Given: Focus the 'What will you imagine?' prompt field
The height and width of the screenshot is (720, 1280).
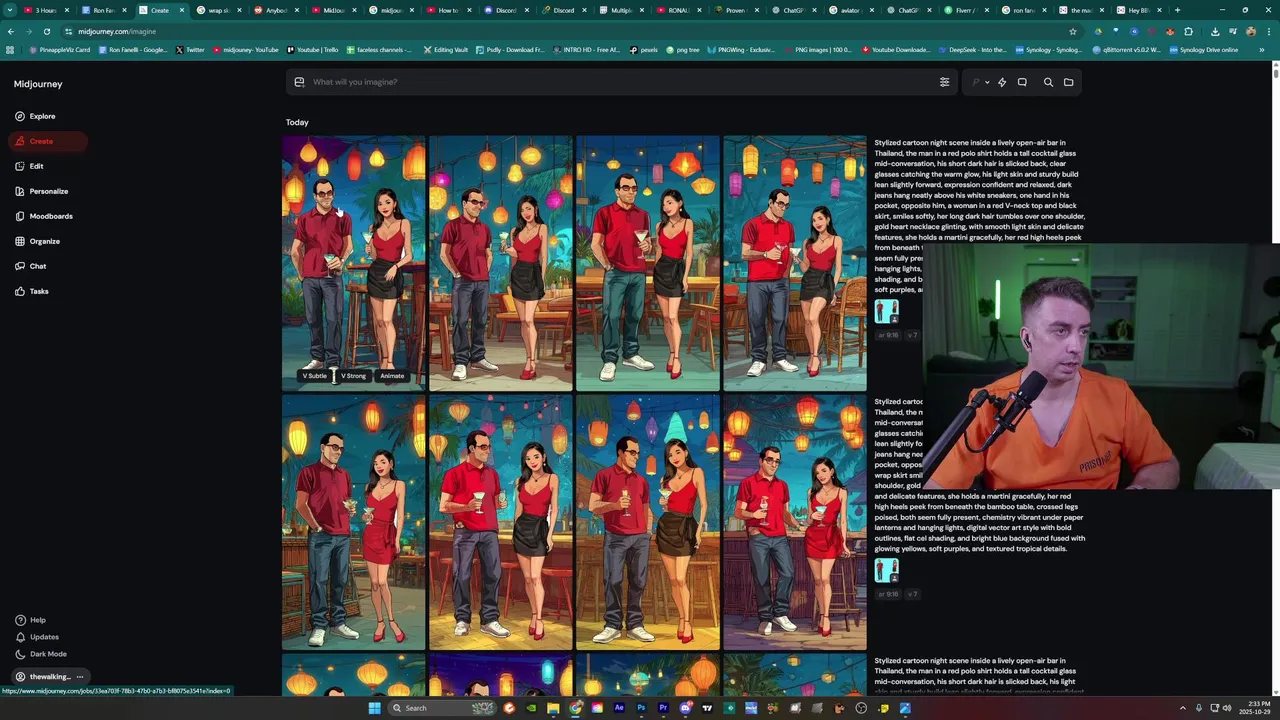Looking at the screenshot, I should click(620, 82).
